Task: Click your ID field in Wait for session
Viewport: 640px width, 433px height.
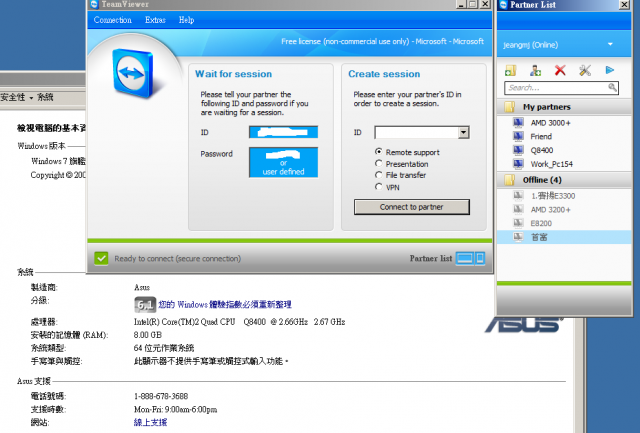Action: coord(284,132)
